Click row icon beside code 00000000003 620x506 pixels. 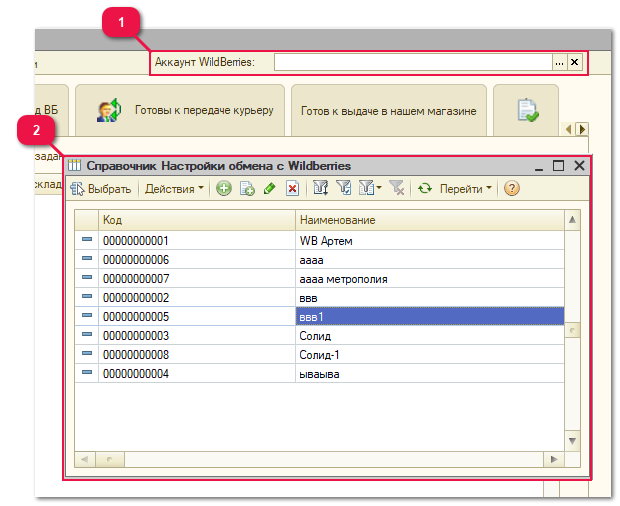[87, 334]
